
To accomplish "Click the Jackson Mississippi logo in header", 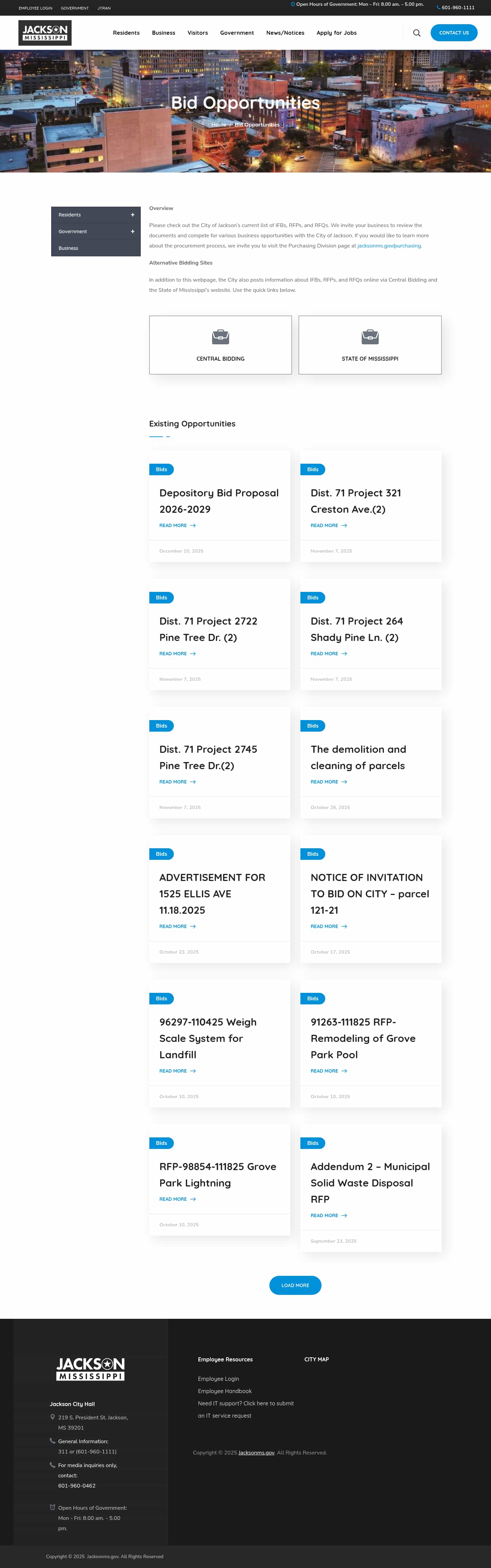I will click(45, 33).
